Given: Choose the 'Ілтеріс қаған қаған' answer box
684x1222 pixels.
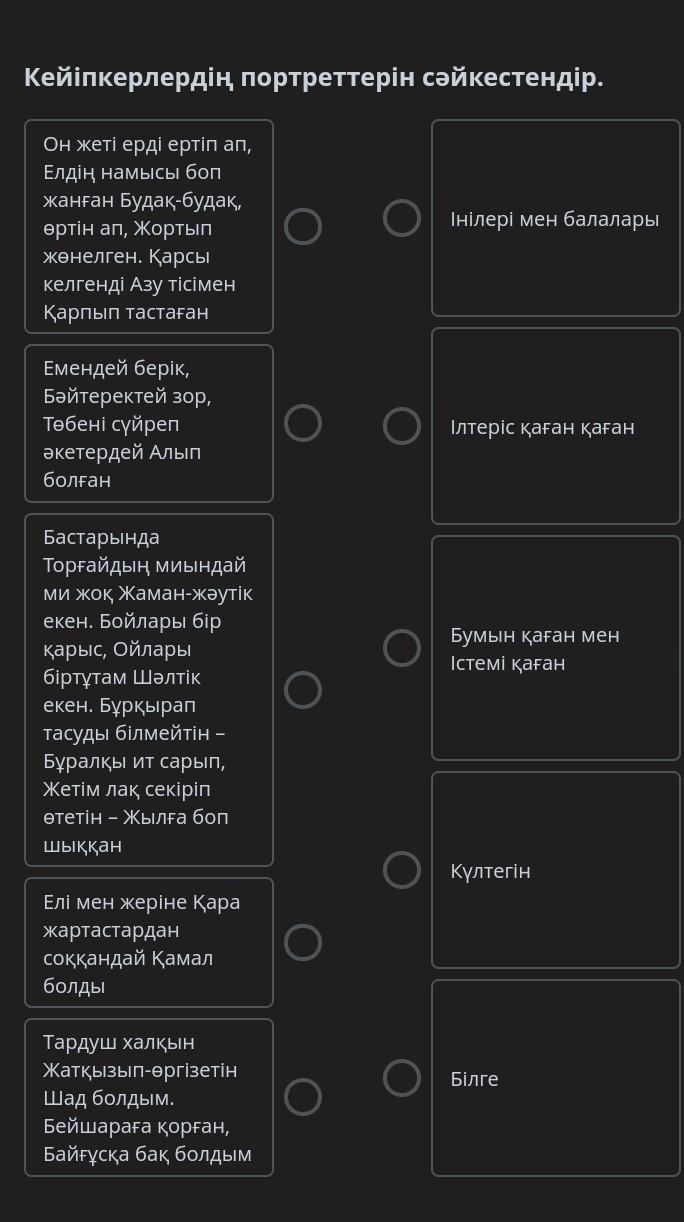Looking at the screenshot, I should click(x=556, y=426).
